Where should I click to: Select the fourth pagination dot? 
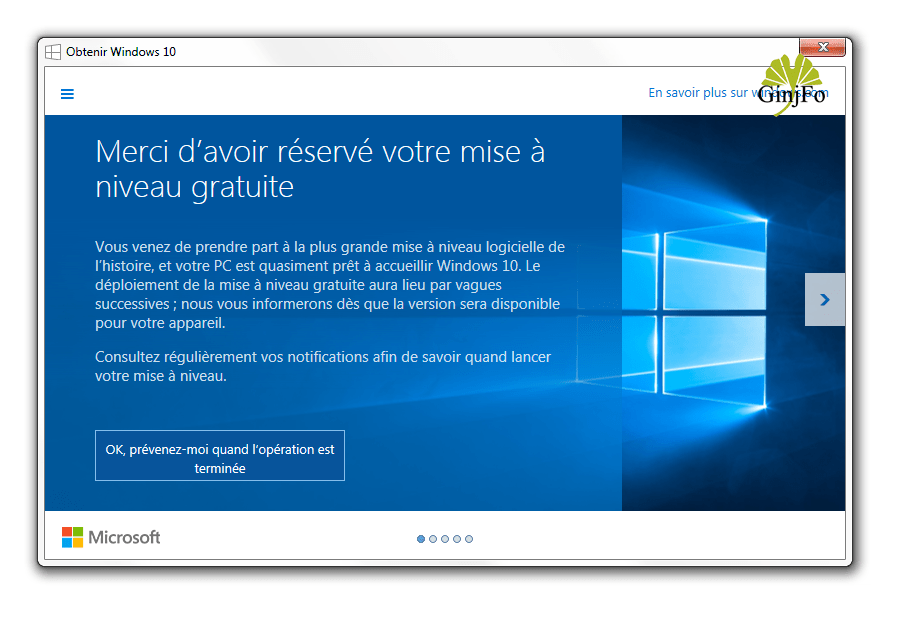coord(457,539)
